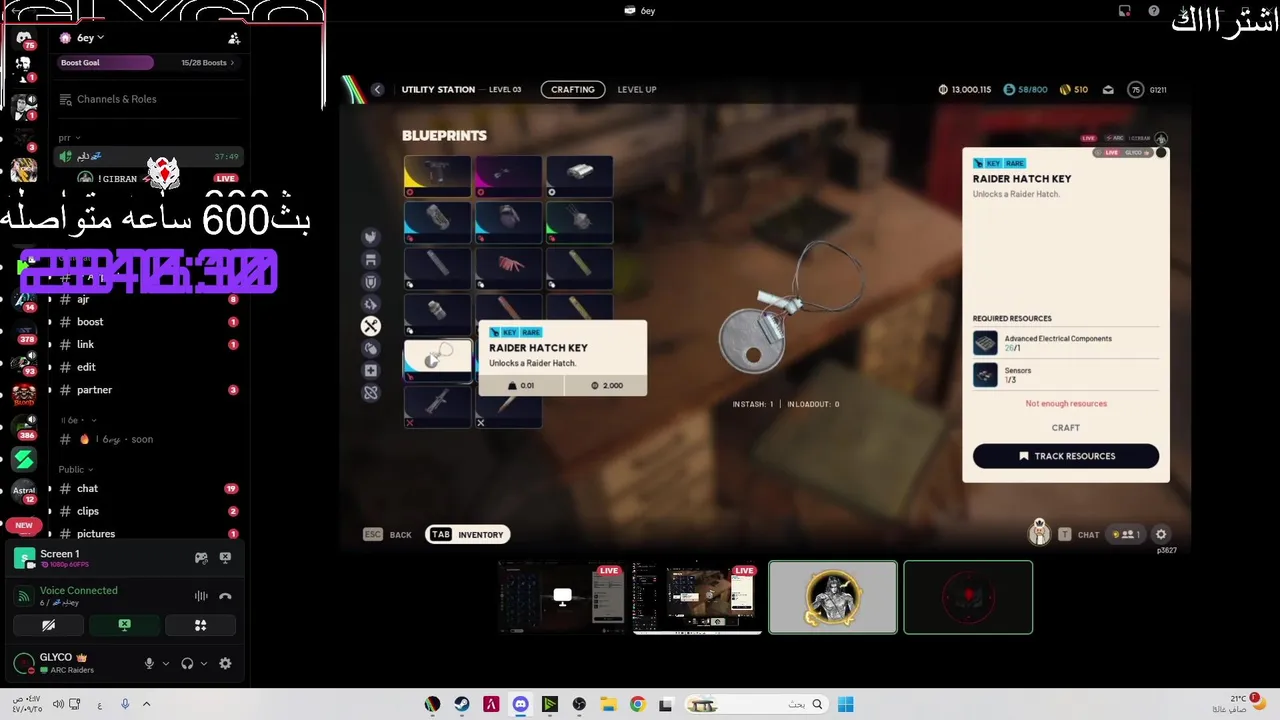Image resolution: width=1280 pixels, height=720 pixels.
Task: Switch to the LEVEL UP tab
Action: pos(637,89)
